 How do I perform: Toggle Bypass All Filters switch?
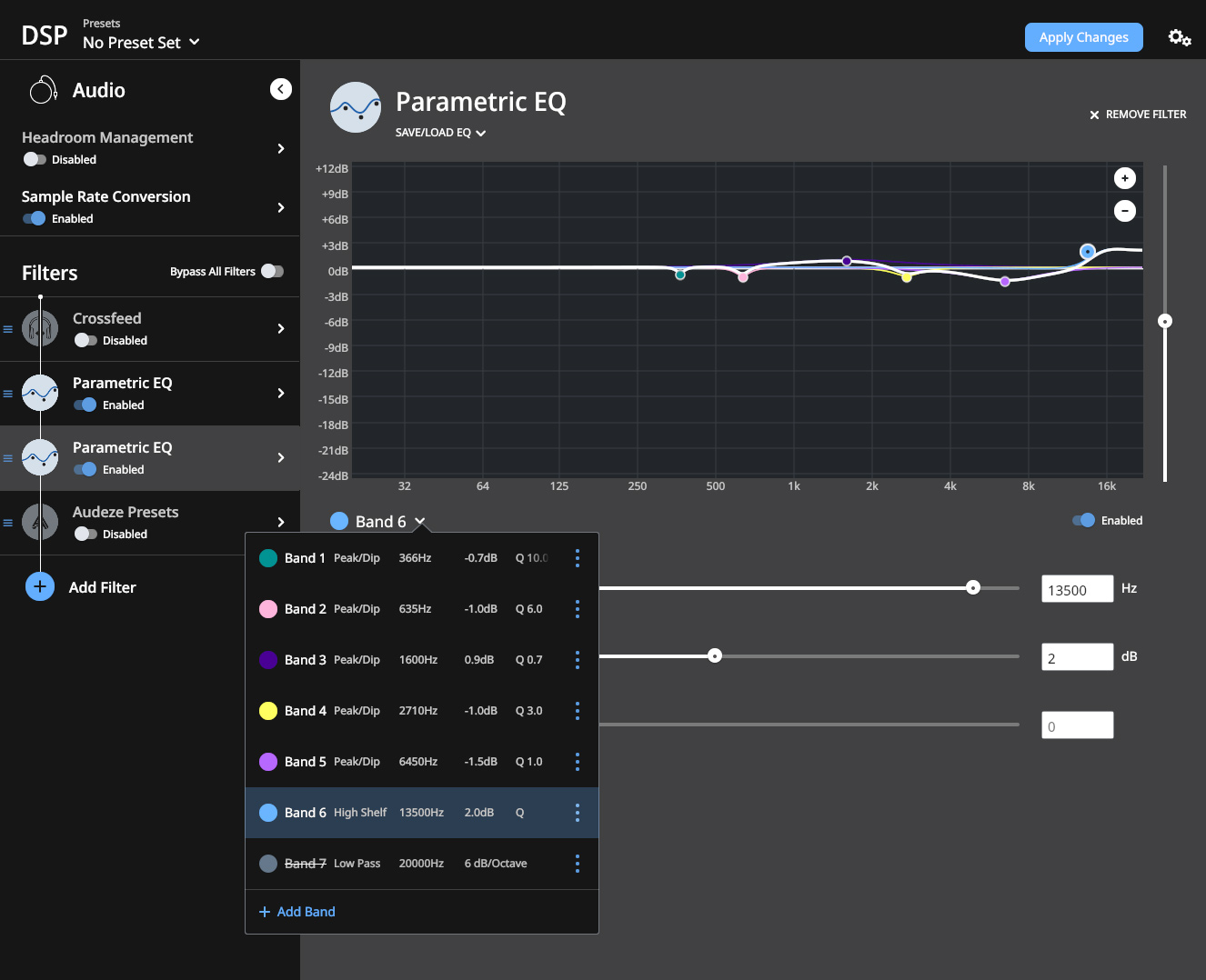click(272, 271)
